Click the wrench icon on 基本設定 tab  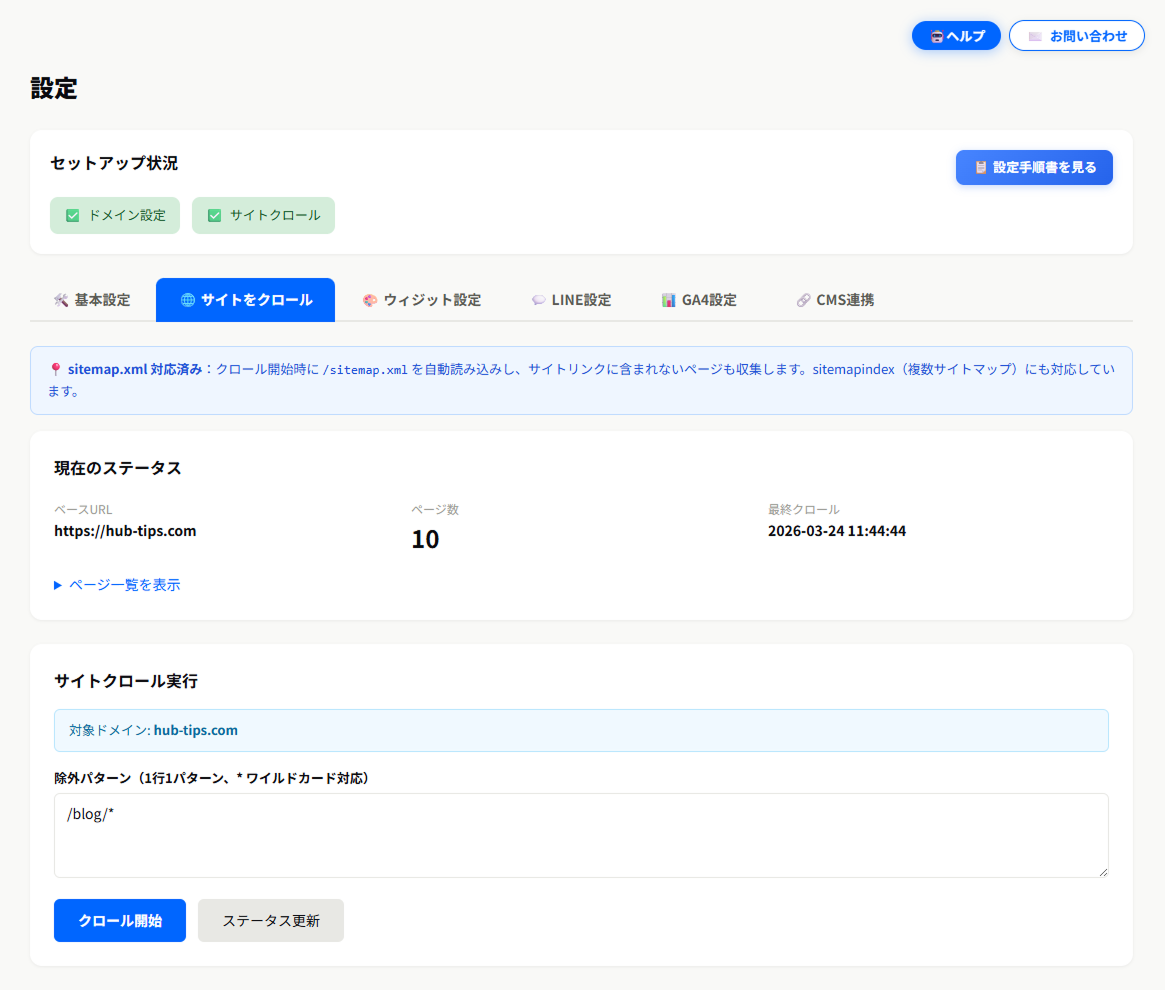click(x=62, y=299)
